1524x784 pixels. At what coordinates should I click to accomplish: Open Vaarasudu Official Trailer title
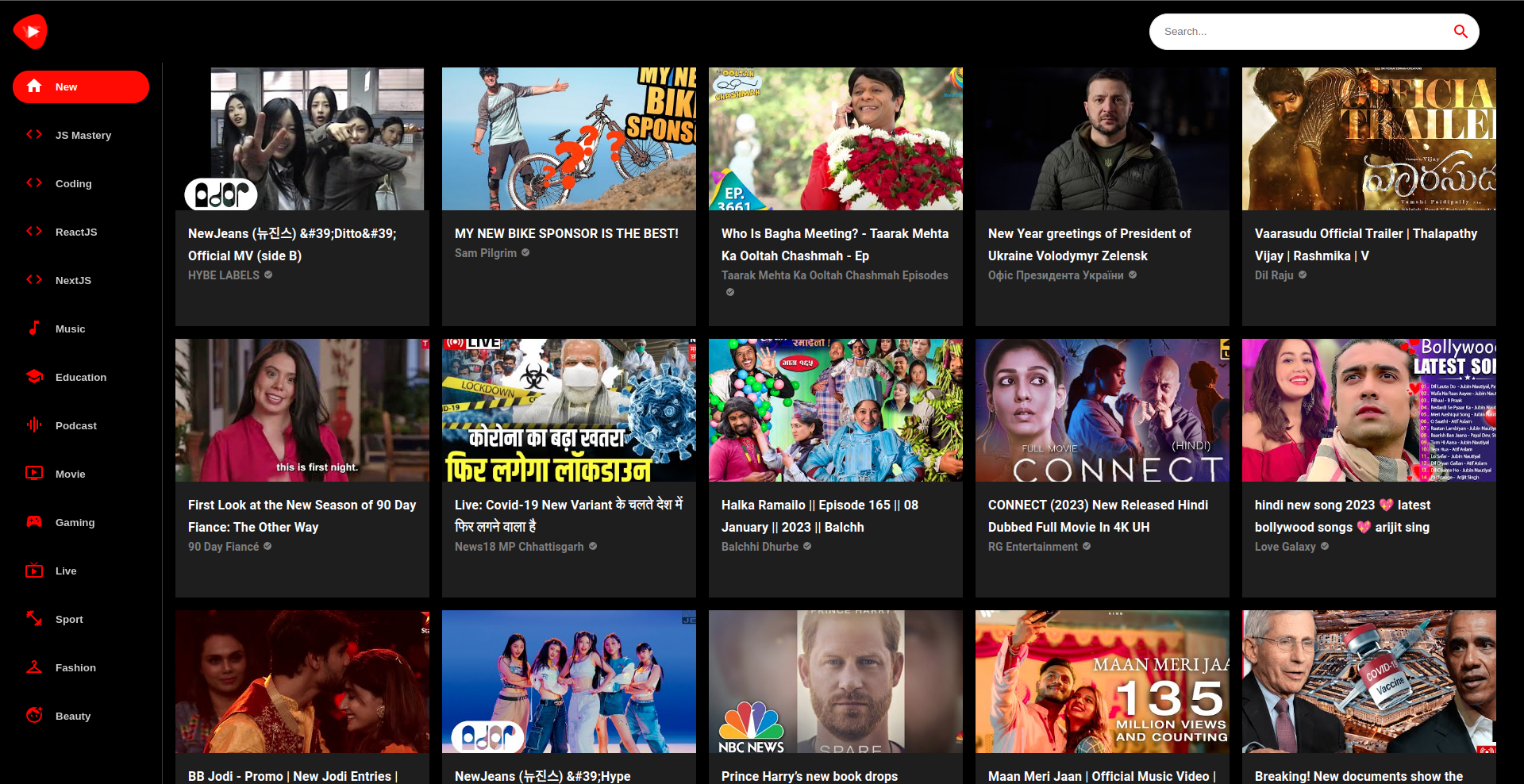click(1366, 244)
